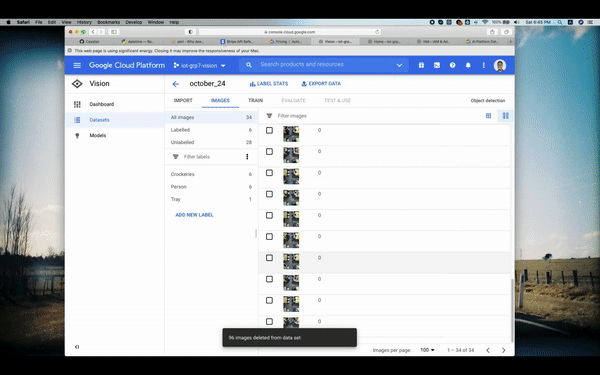Tick the checkbox of the topmost image row
The image size is (600, 375).
269,130
